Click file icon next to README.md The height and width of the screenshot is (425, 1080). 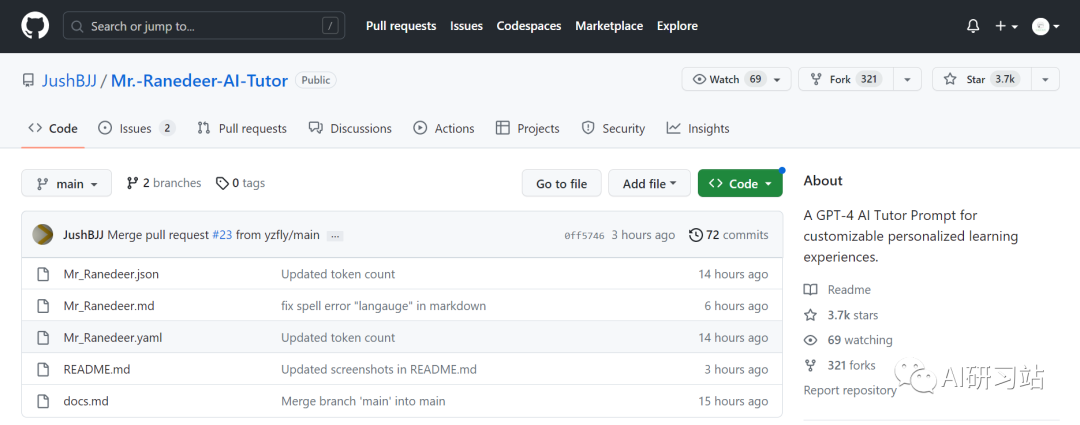pos(43,369)
